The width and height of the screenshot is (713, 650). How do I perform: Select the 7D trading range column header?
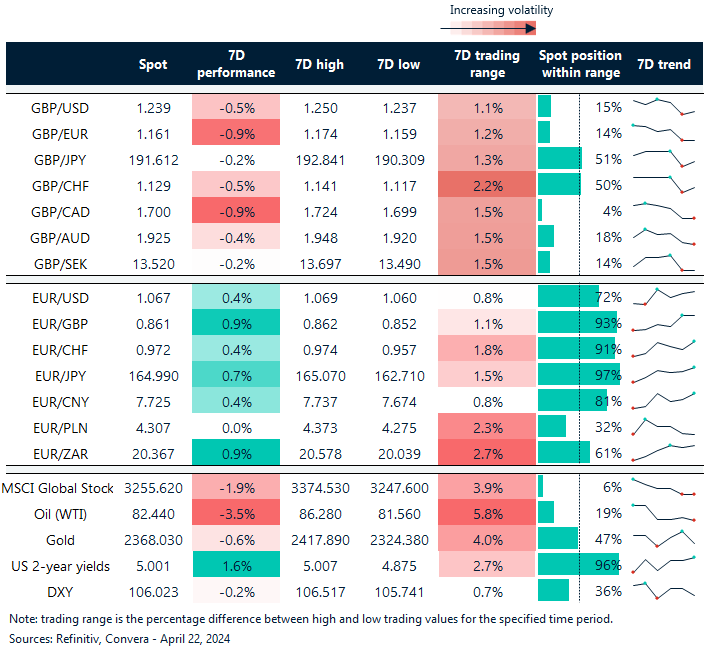pyautogui.click(x=480, y=64)
